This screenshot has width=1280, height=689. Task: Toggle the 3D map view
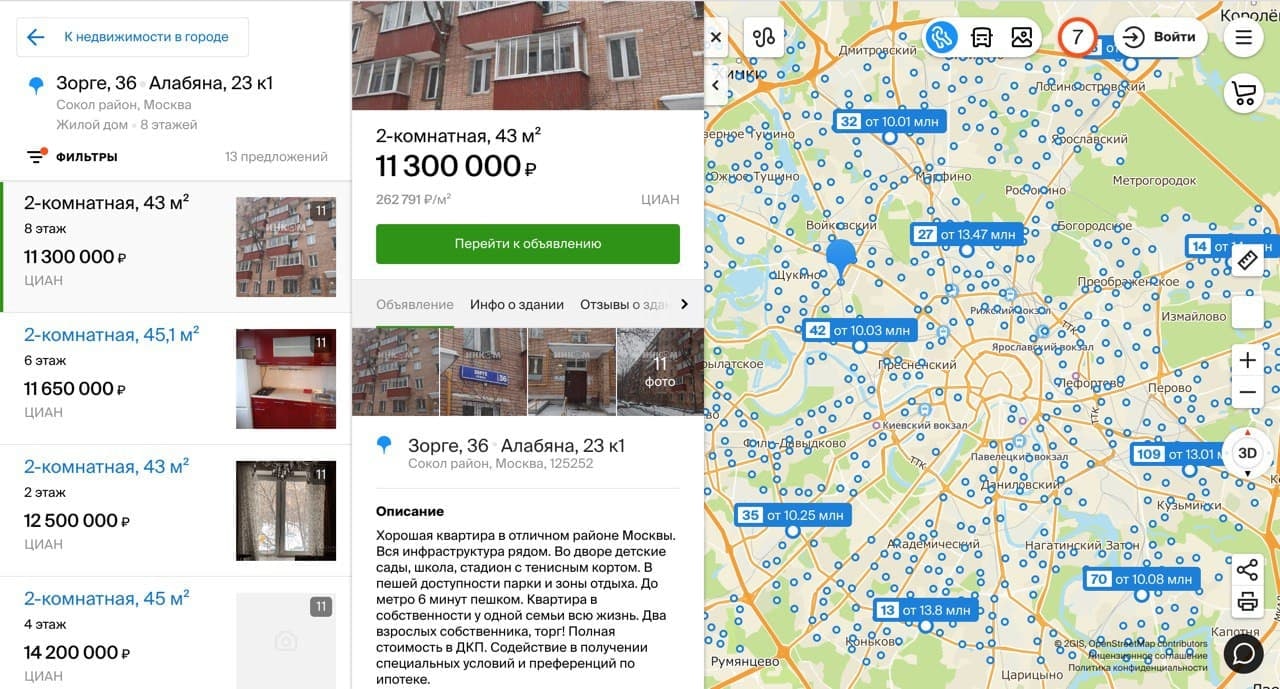tap(1247, 452)
